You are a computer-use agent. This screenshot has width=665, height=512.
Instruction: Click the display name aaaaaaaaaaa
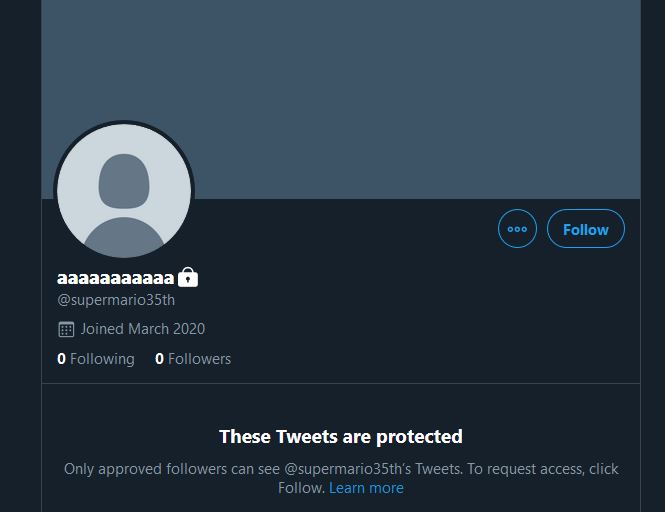115,278
